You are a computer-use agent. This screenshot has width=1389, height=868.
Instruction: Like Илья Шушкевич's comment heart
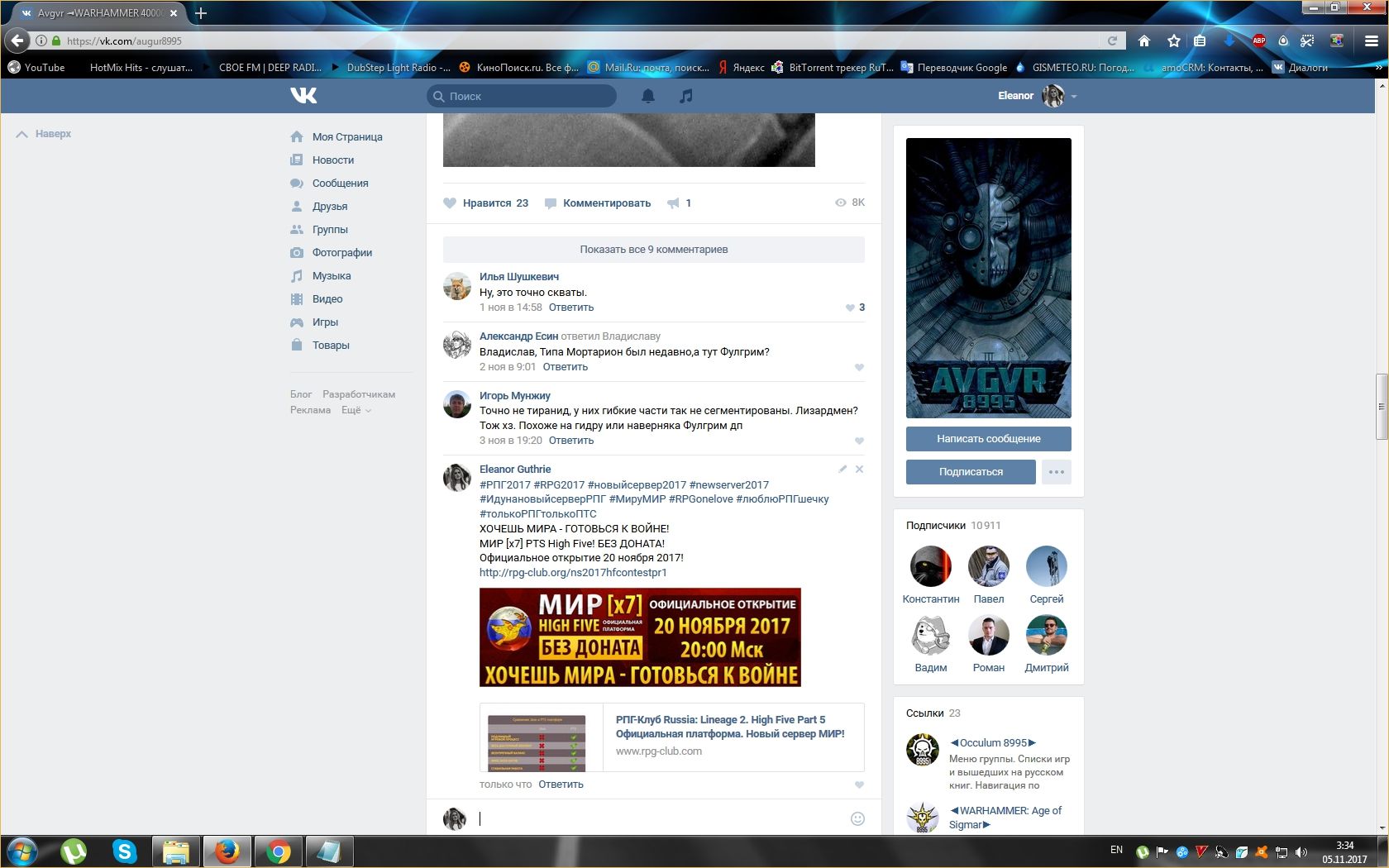[x=850, y=308]
